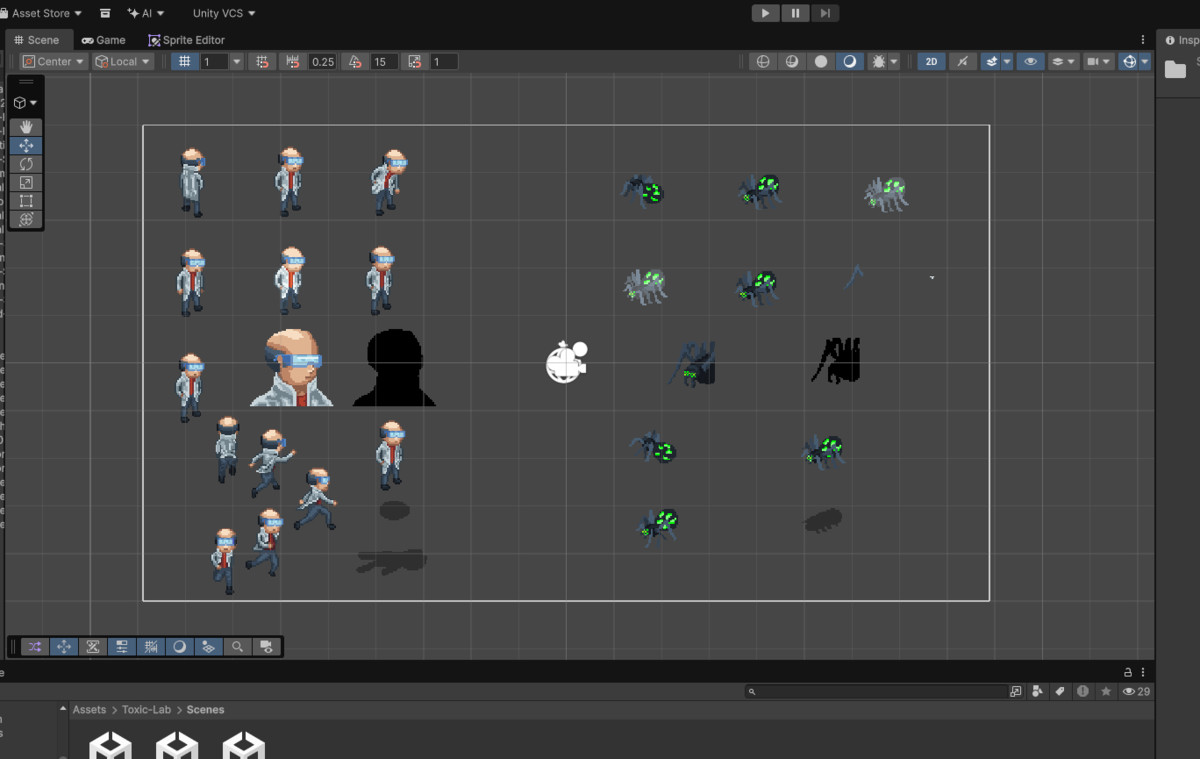Viewport: 1200px width, 759px height.
Task: Open the tool overlay cube dropdown
Action: tap(26, 103)
